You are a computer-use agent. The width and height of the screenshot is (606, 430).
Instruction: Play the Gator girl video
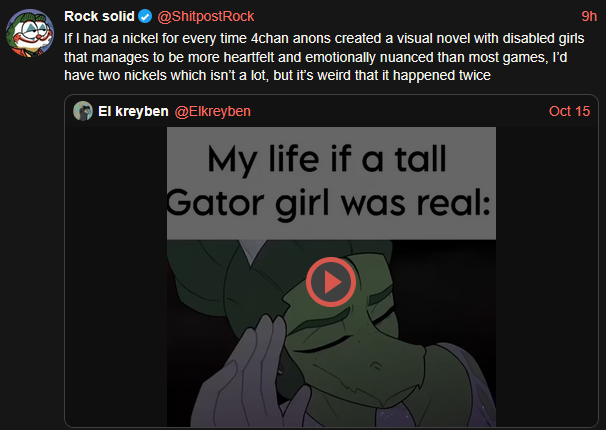tap(331, 283)
